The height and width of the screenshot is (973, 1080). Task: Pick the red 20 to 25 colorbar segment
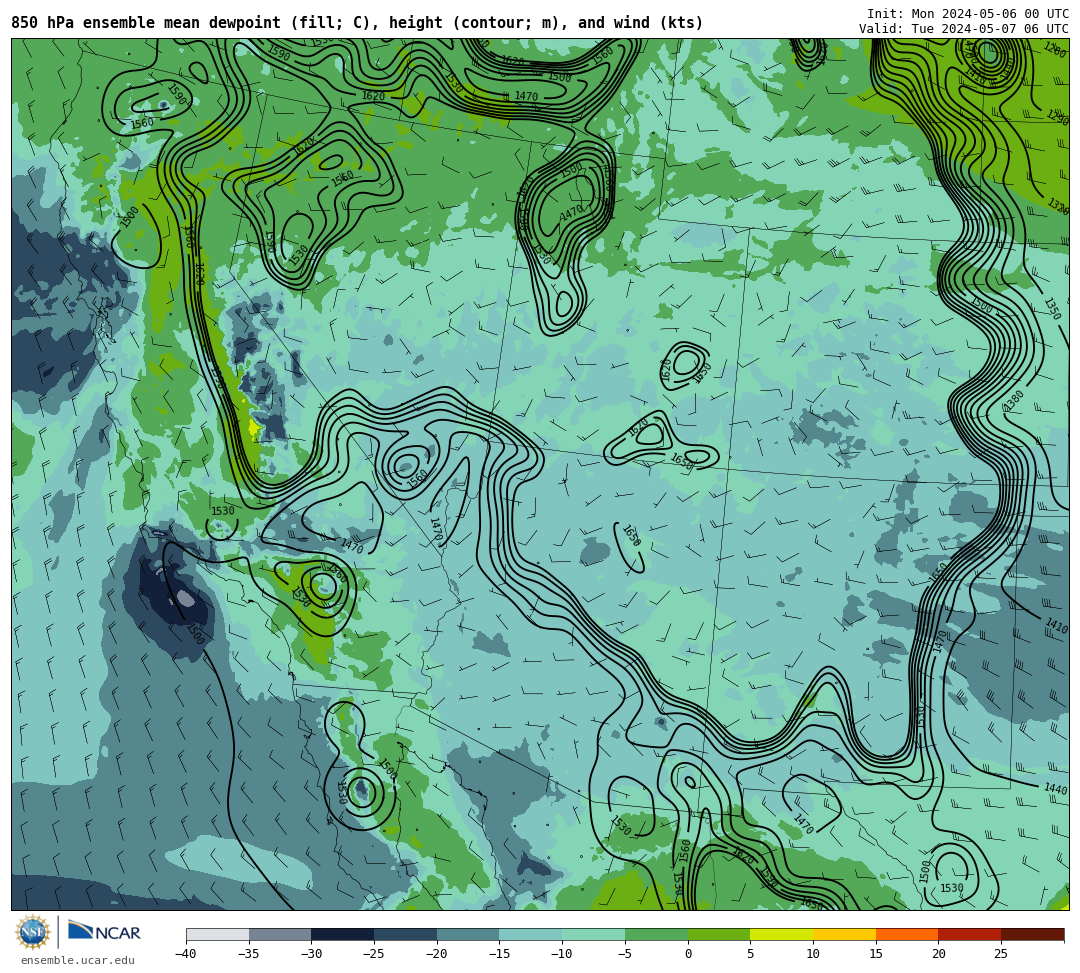tap(970, 934)
